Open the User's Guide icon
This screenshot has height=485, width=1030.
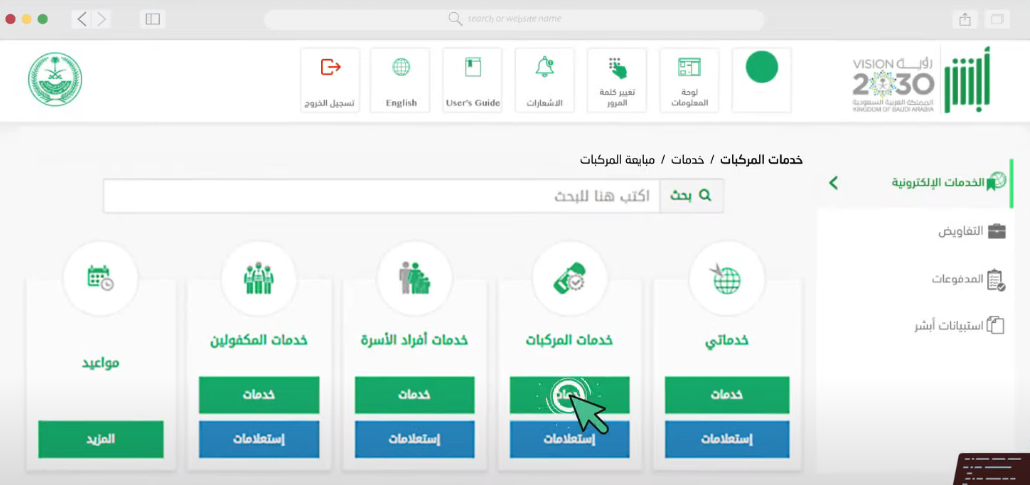pyautogui.click(x=473, y=68)
